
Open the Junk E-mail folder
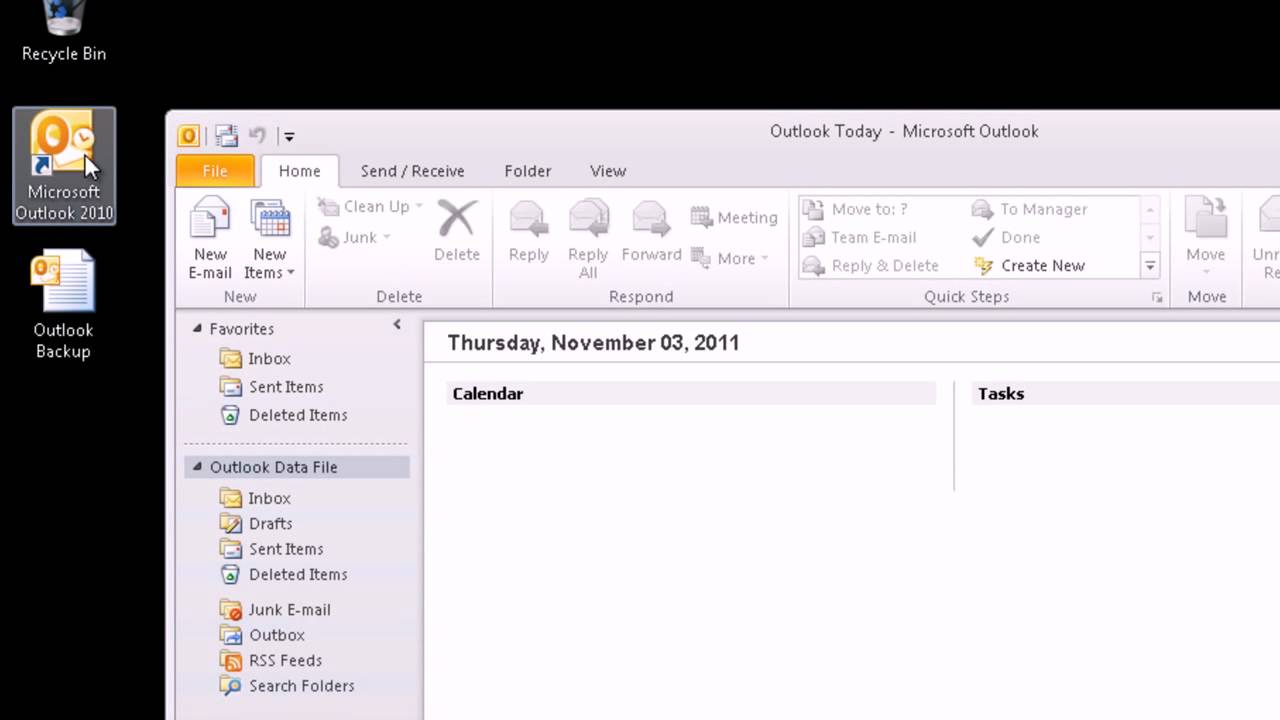[x=275, y=609]
